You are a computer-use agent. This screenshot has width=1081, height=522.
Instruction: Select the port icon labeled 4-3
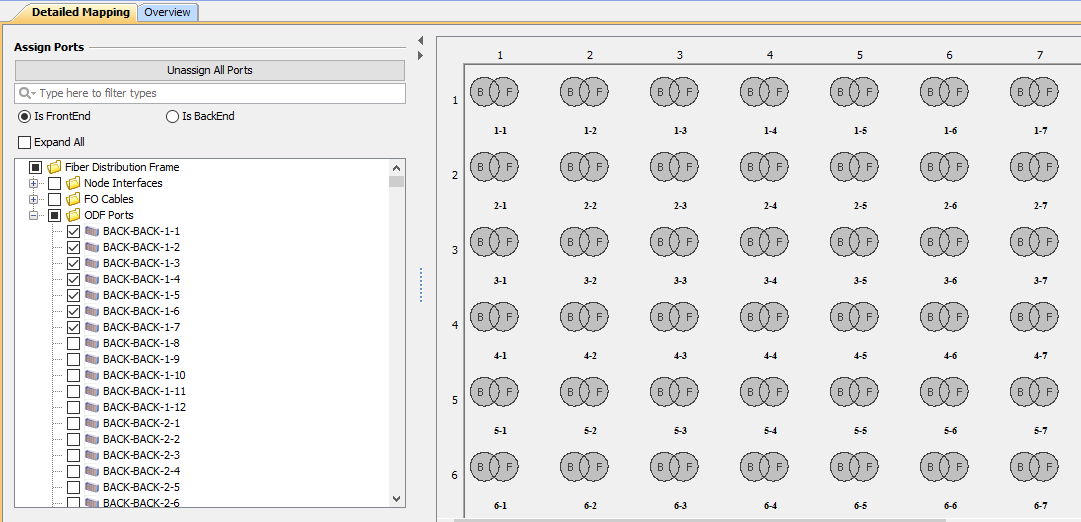pyautogui.click(x=674, y=318)
